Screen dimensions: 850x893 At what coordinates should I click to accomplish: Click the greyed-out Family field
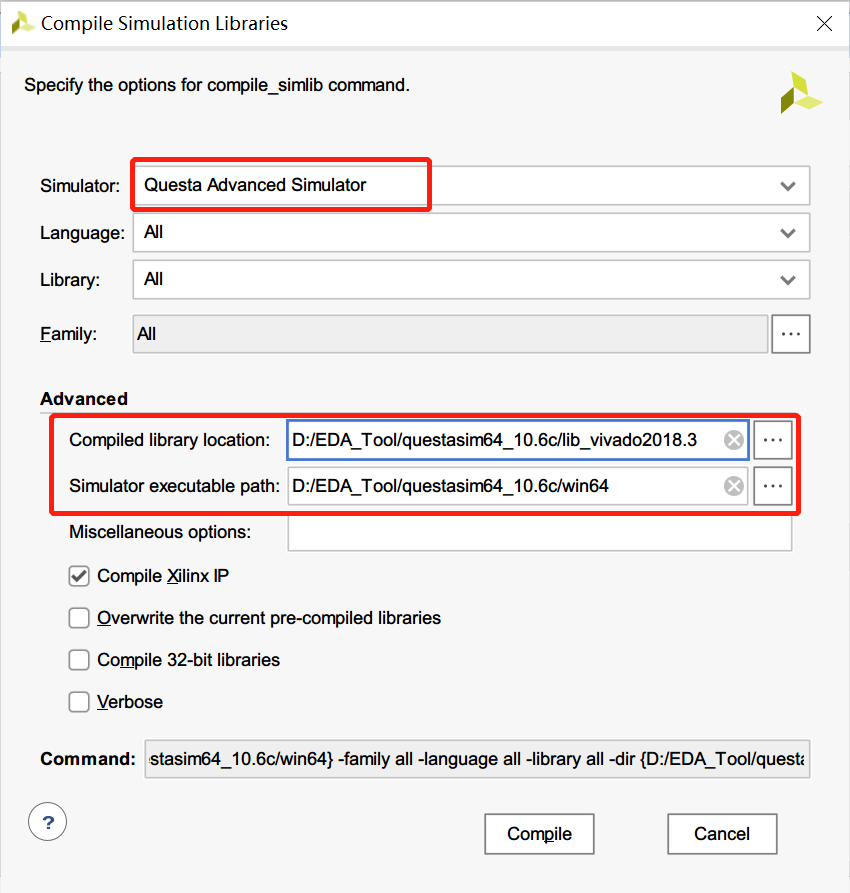pos(450,334)
